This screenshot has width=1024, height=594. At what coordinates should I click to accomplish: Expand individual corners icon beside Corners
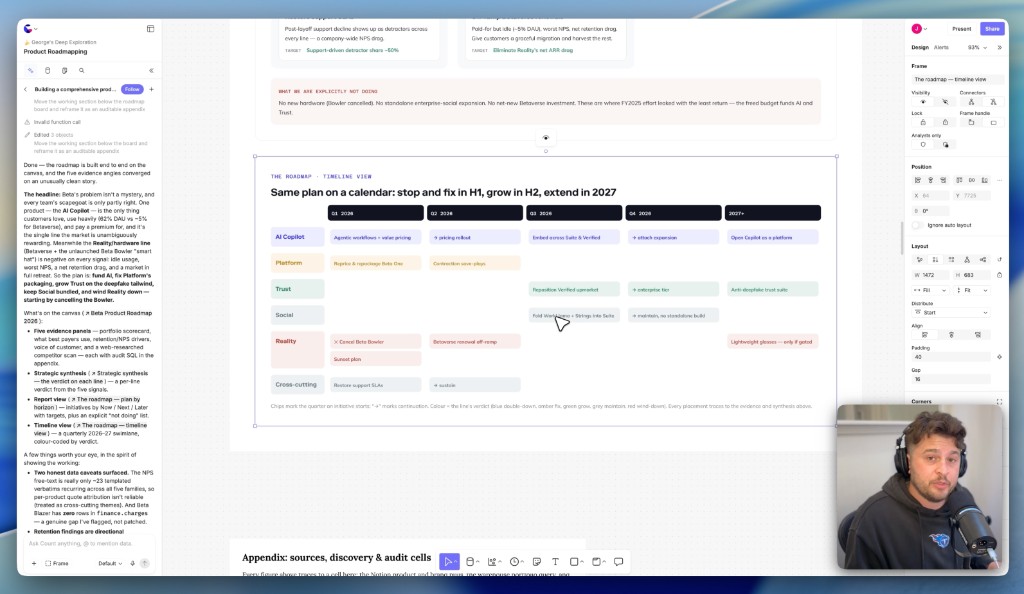(x=999, y=402)
